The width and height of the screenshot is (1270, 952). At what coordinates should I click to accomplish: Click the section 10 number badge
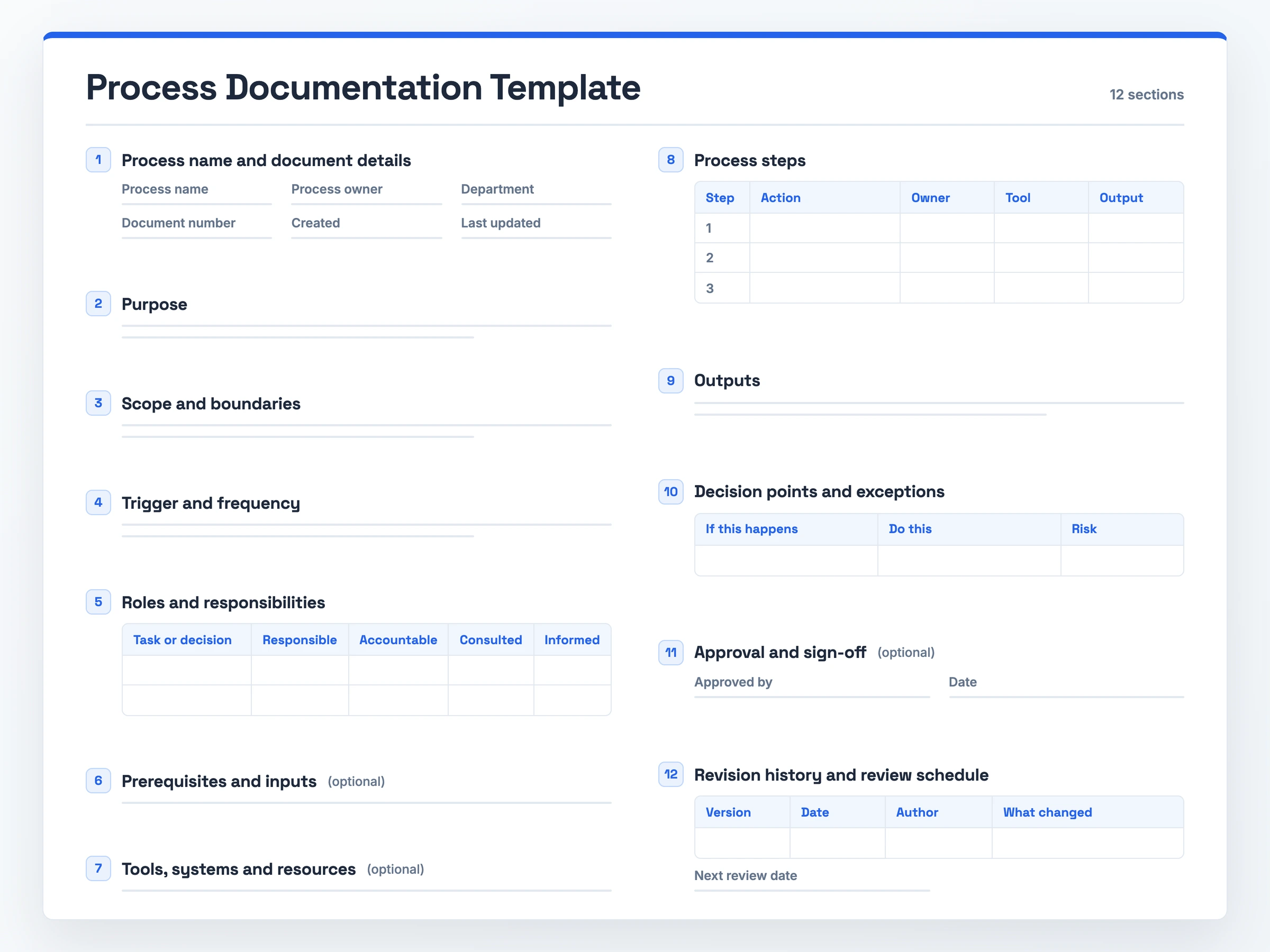[x=670, y=492]
